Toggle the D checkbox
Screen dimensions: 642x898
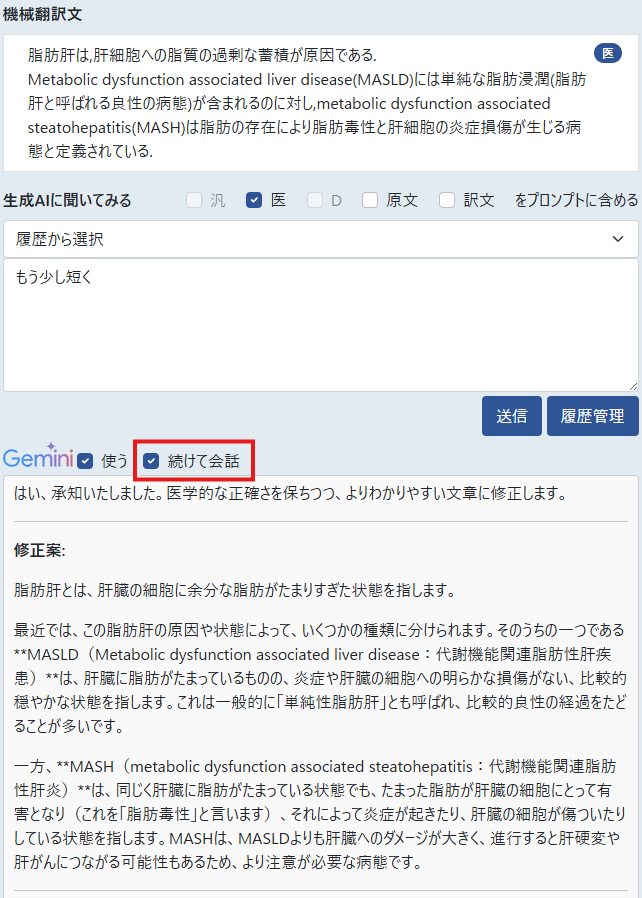315,200
